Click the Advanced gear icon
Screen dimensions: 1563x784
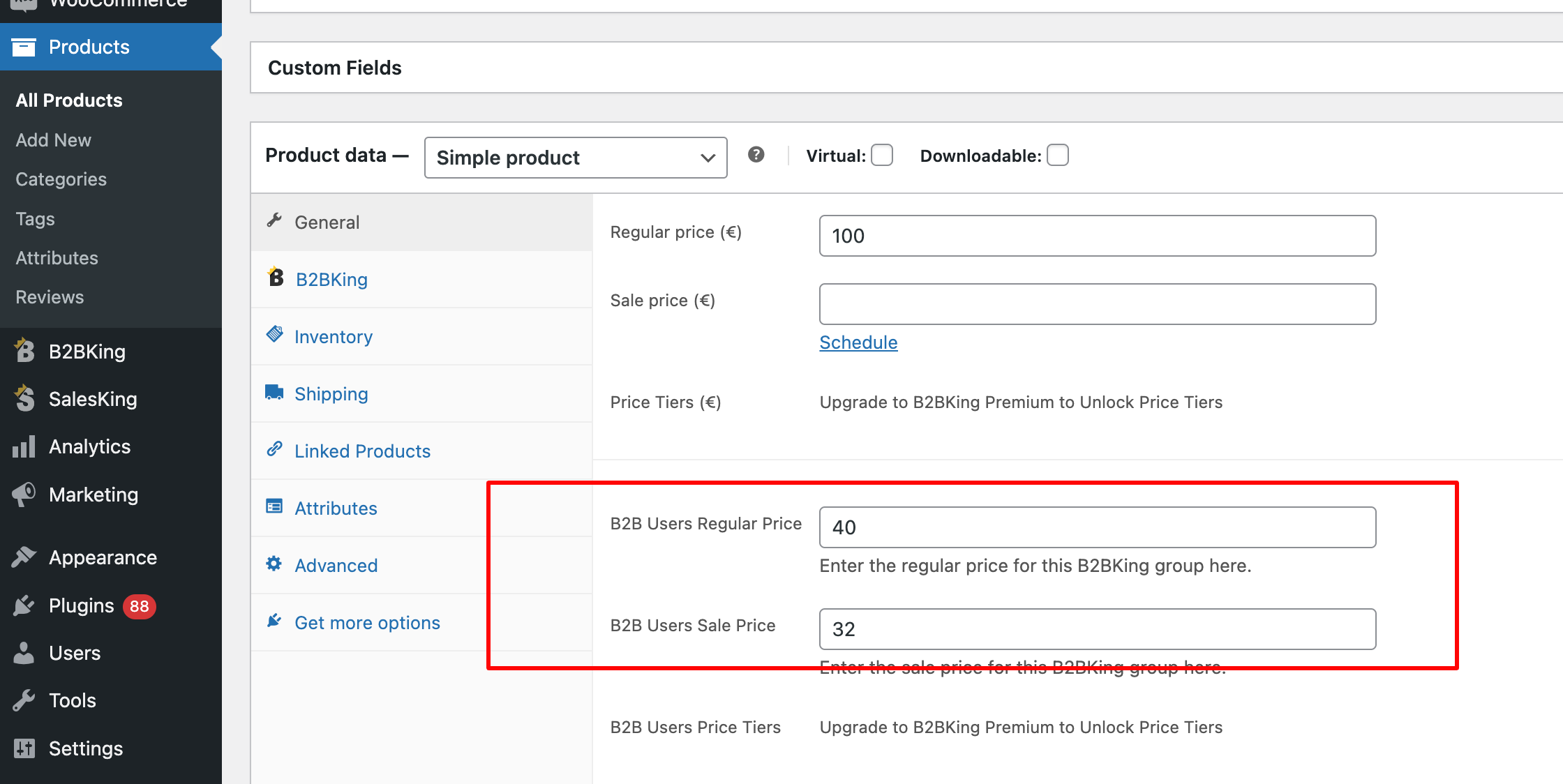pos(274,564)
